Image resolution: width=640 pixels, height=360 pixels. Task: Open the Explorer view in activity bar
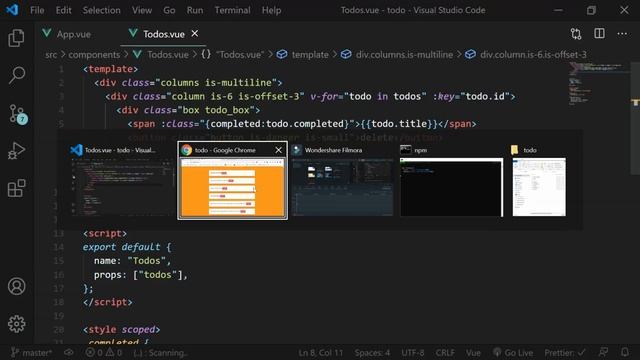16,38
